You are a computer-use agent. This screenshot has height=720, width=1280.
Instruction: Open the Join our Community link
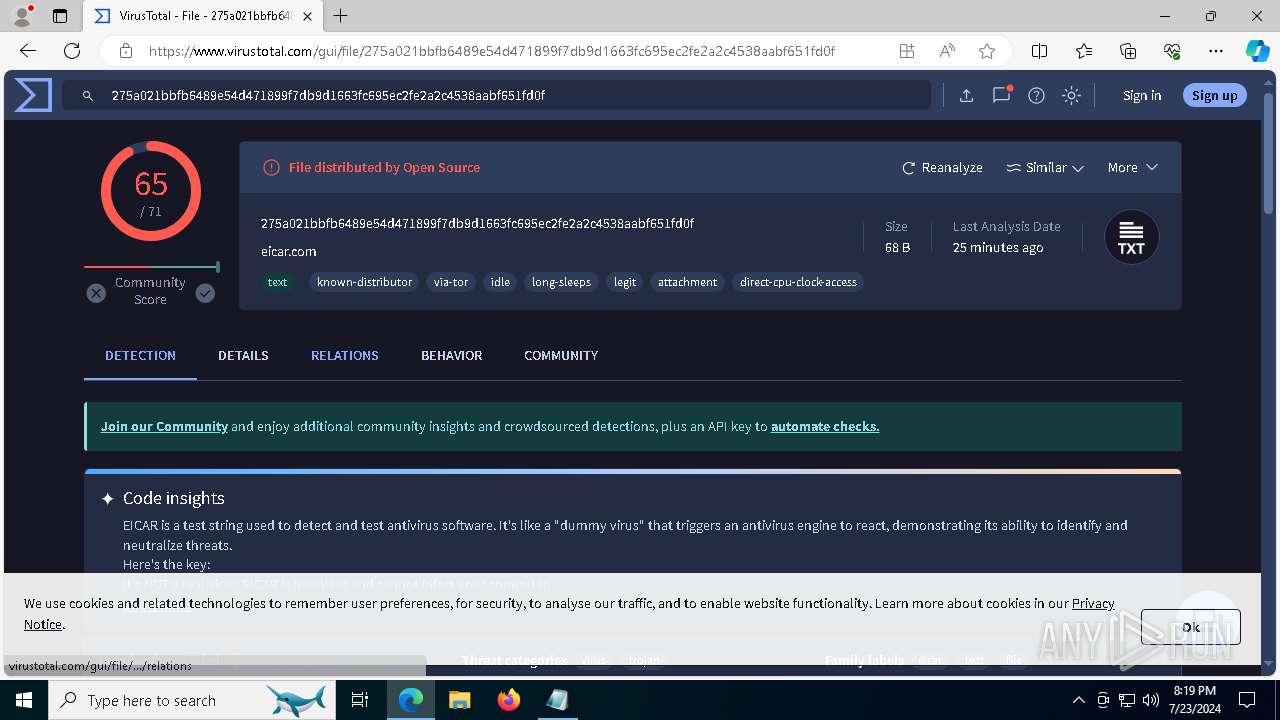164,426
